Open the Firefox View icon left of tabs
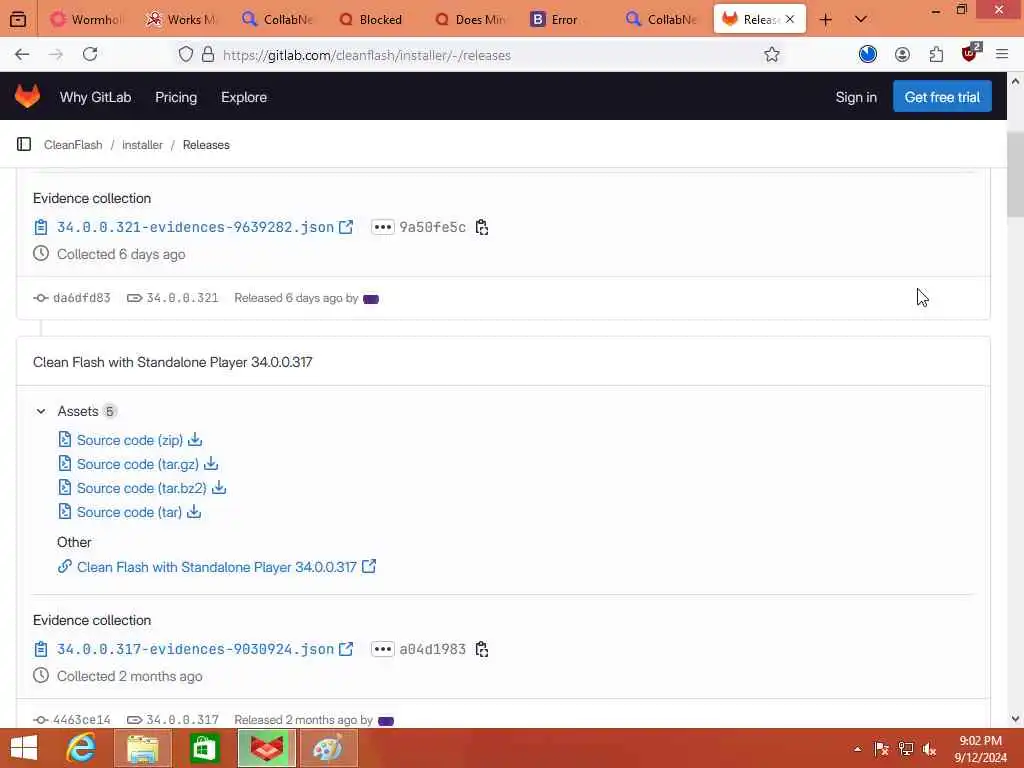 tap(18, 20)
